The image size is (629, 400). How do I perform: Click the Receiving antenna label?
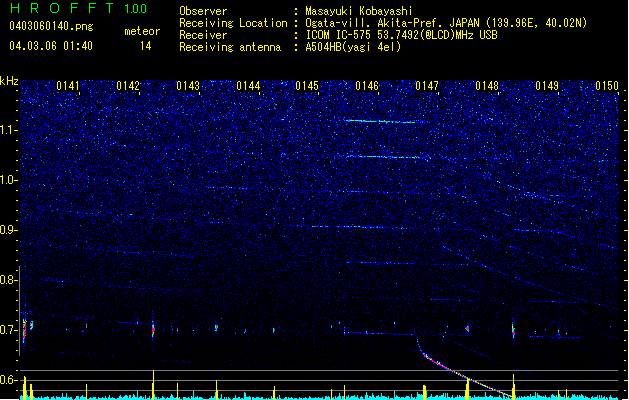pos(230,47)
